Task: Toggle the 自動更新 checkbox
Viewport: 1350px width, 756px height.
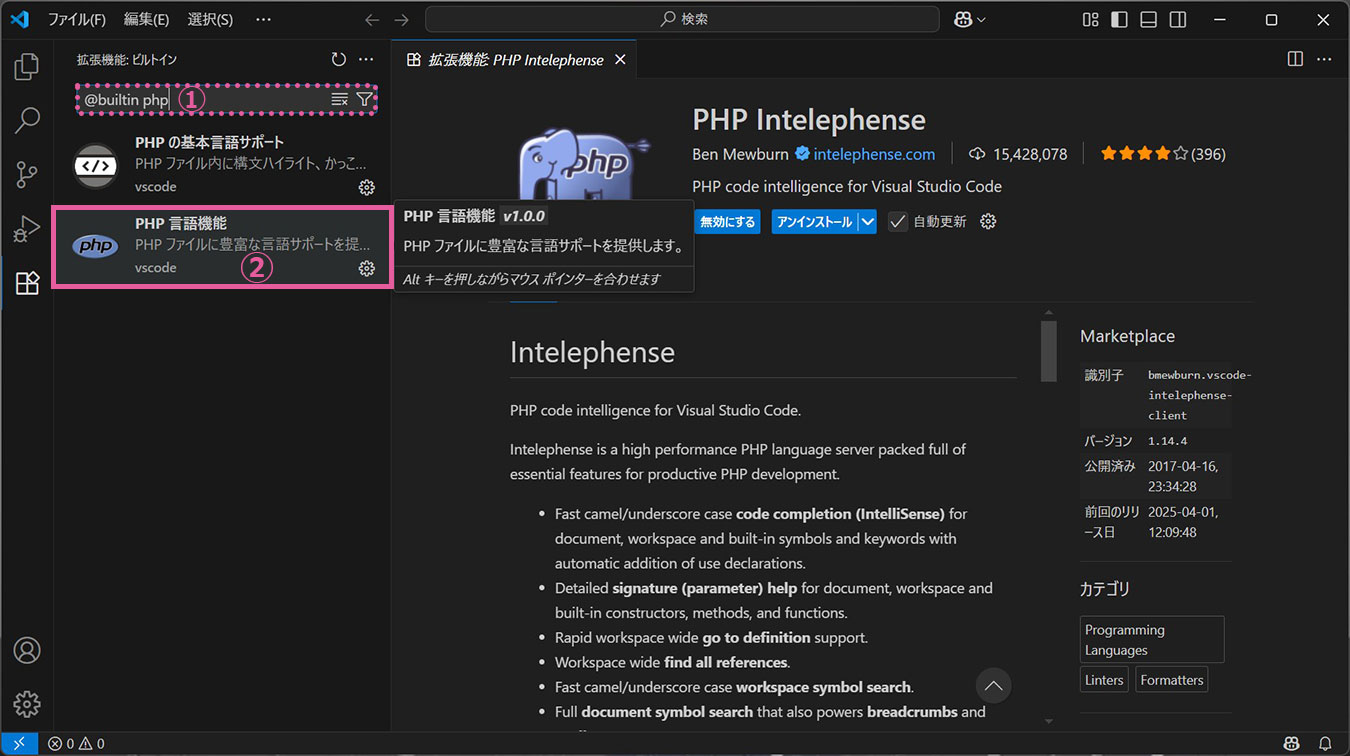Action: [x=898, y=221]
